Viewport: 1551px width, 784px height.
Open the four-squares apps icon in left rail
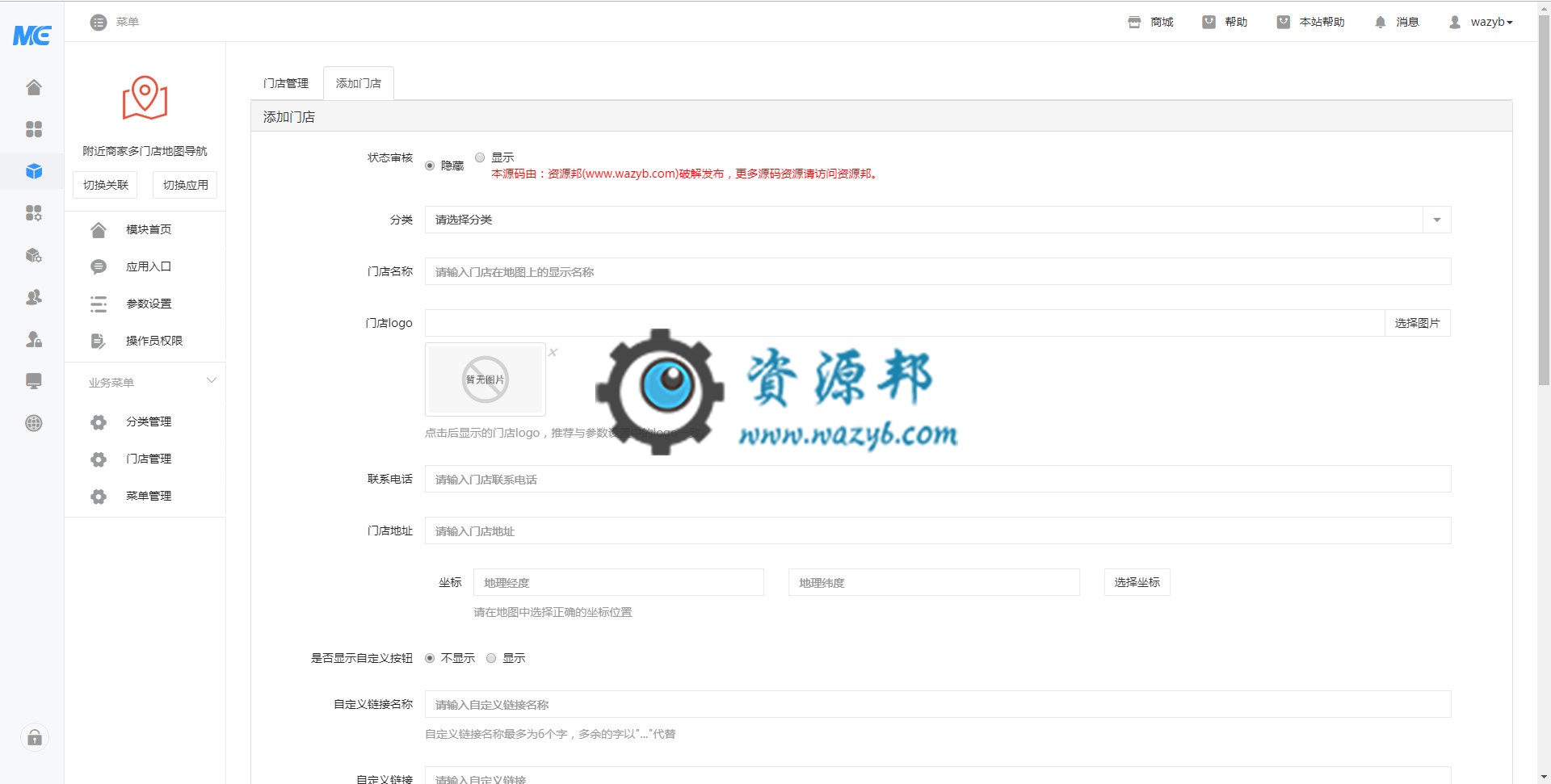[x=34, y=129]
